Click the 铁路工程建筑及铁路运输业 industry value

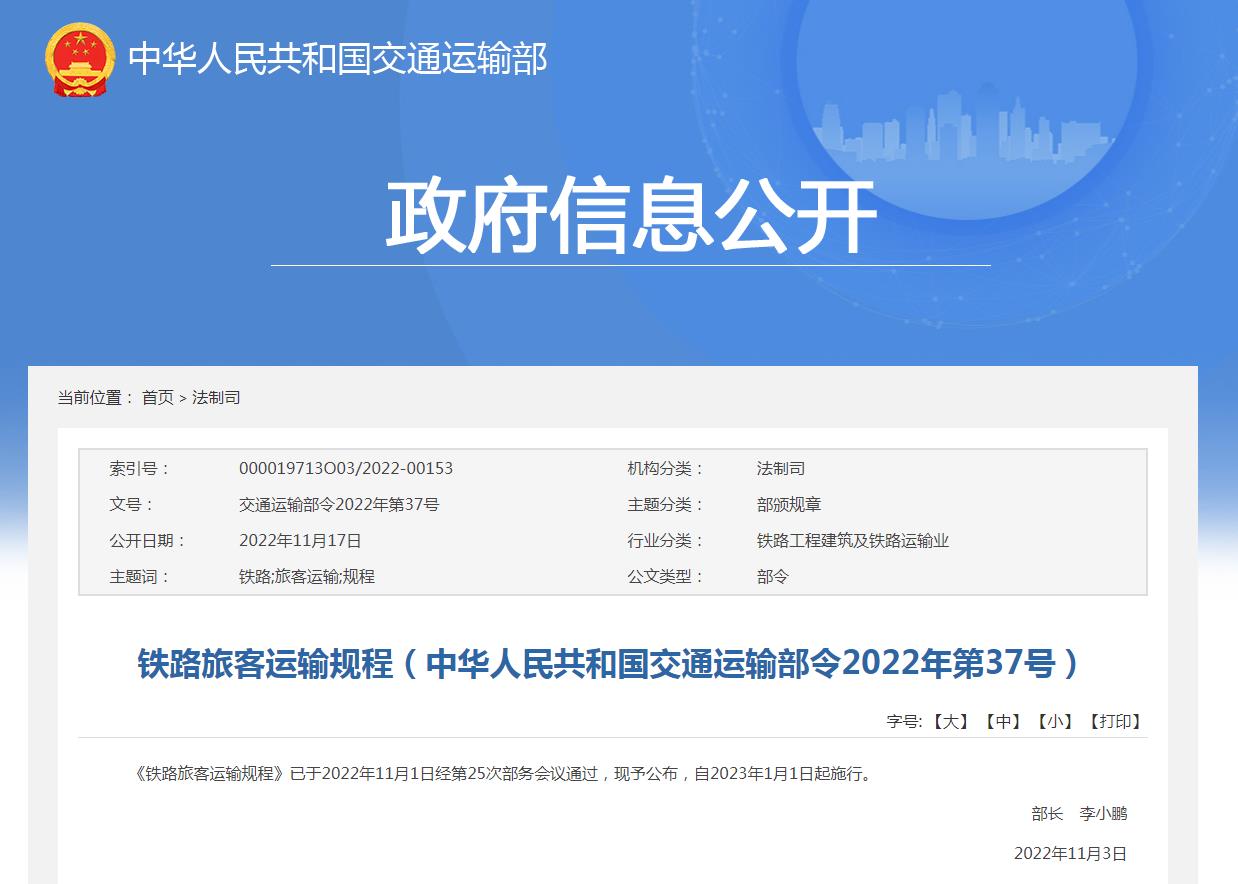tap(853, 540)
